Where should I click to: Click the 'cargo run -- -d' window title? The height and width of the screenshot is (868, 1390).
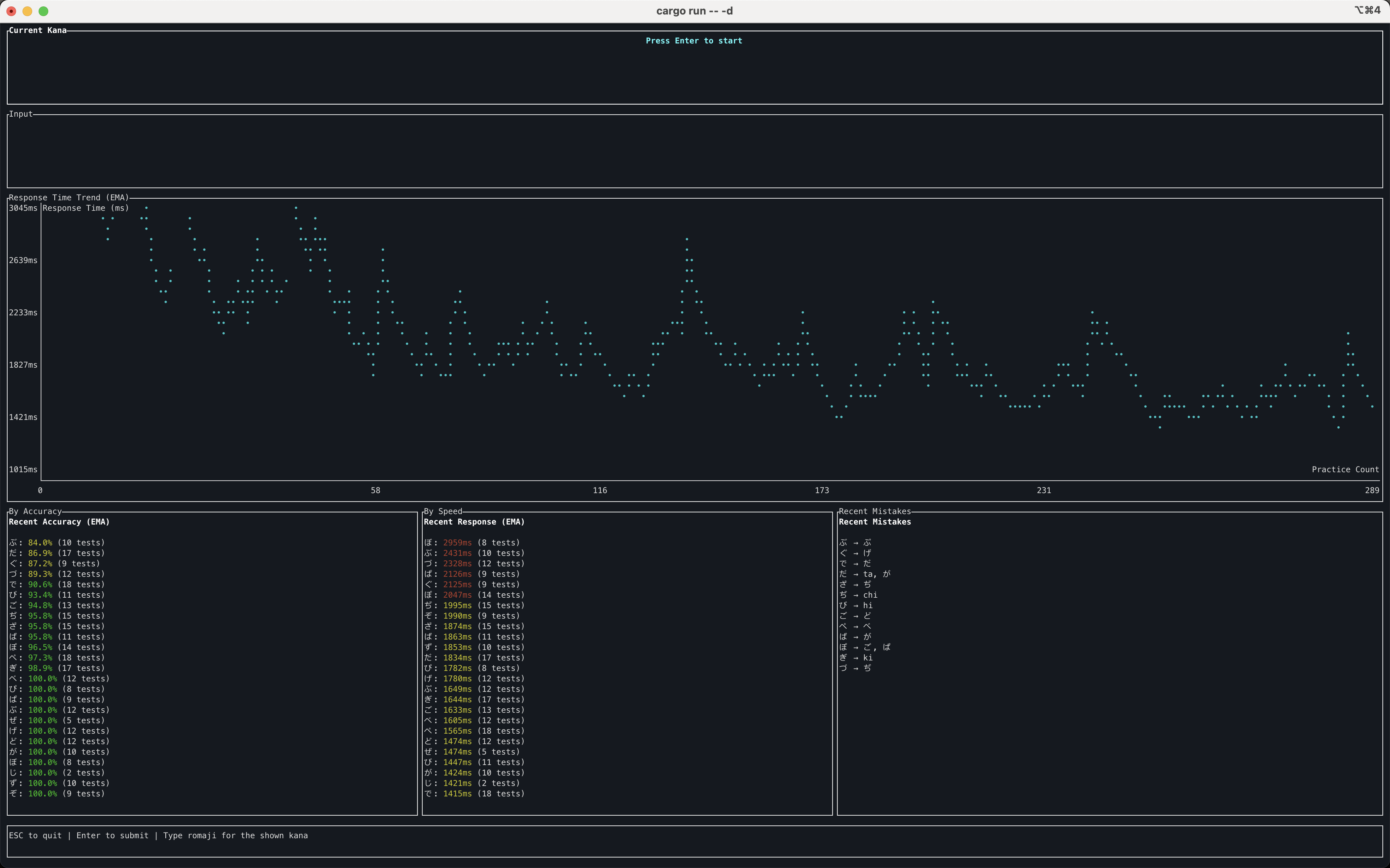pyautogui.click(x=695, y=11)
